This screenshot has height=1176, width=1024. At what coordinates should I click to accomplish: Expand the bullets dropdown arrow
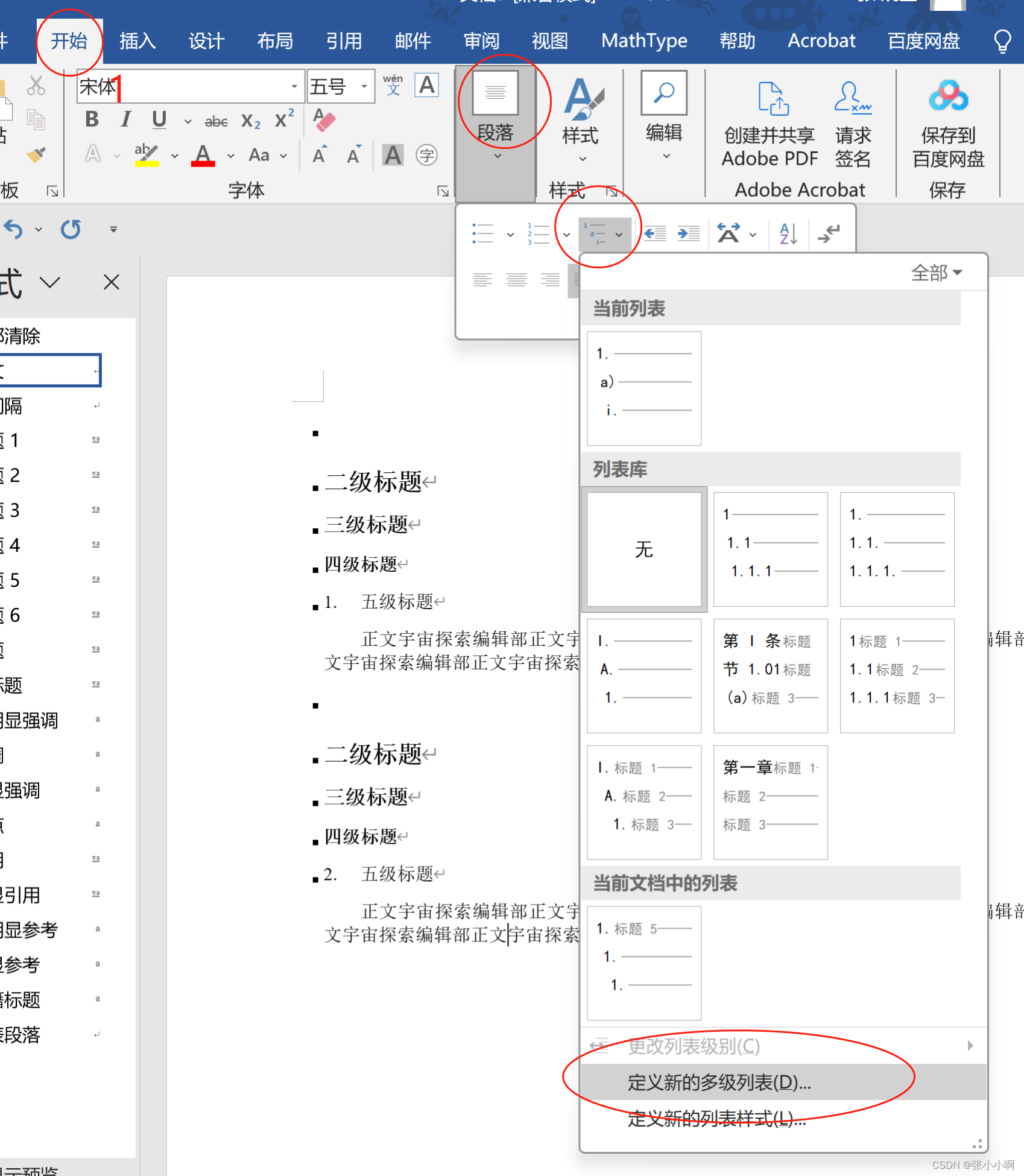point(510,235)
